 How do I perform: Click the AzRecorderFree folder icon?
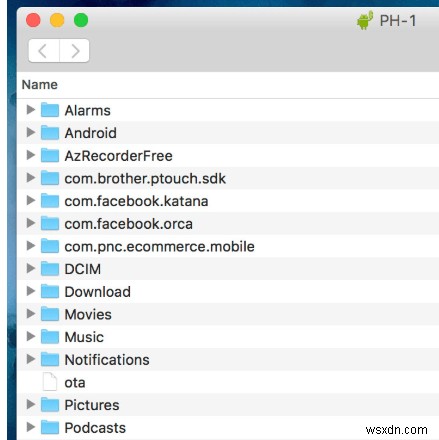50,155
